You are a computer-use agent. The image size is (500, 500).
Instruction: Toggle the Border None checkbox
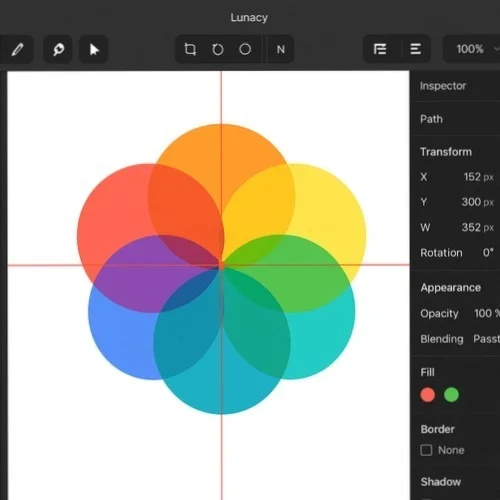426,450
